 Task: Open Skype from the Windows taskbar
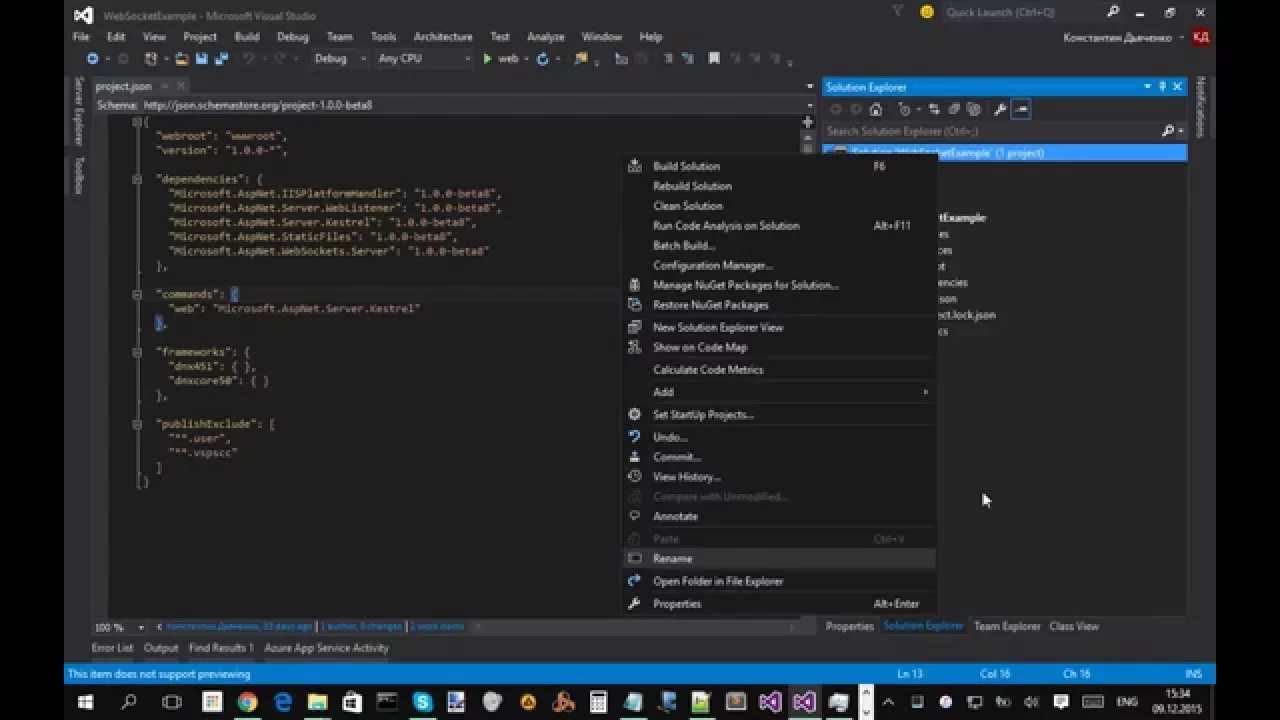click(422, 702)
